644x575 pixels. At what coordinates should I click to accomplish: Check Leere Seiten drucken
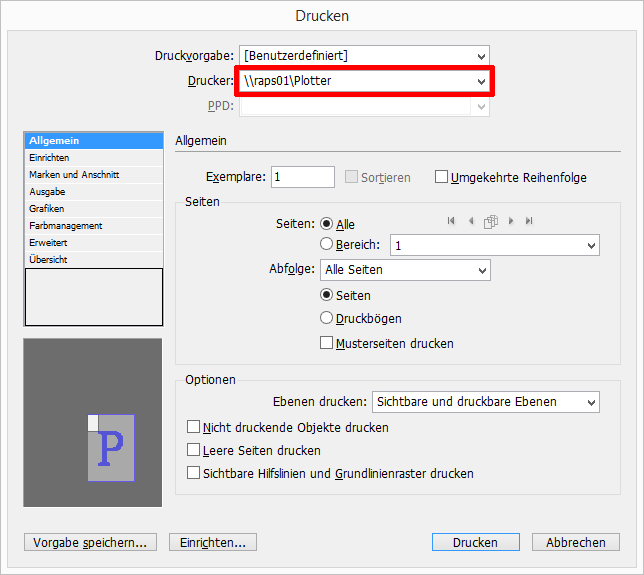pyautogui.click(x=193, y=450)
